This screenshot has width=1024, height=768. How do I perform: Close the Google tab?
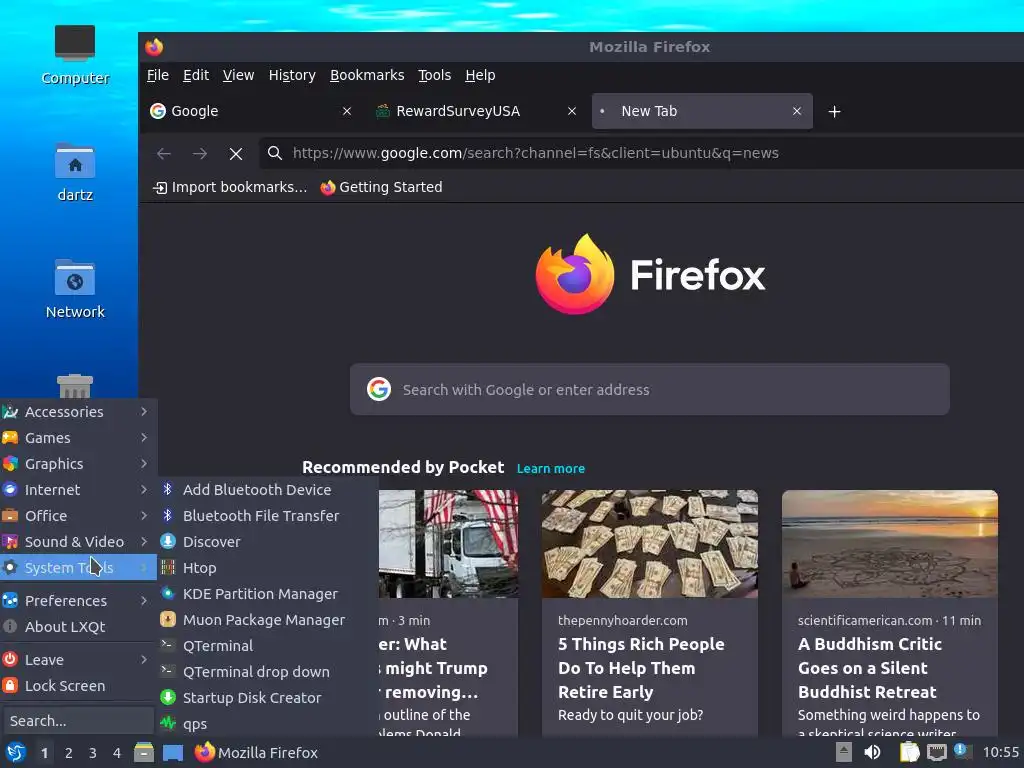[x=347, y=111]
